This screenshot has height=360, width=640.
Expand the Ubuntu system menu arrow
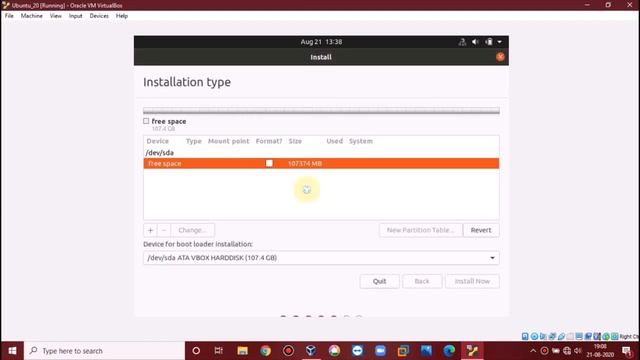pos(500,42)
